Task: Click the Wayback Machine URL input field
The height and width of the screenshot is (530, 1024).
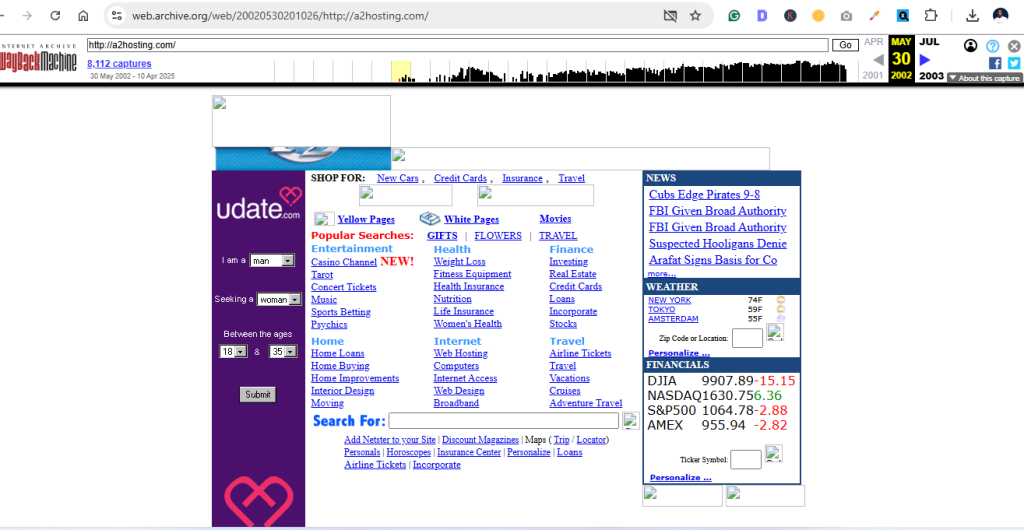Action: pyautogui.click(x=458, y=45)
